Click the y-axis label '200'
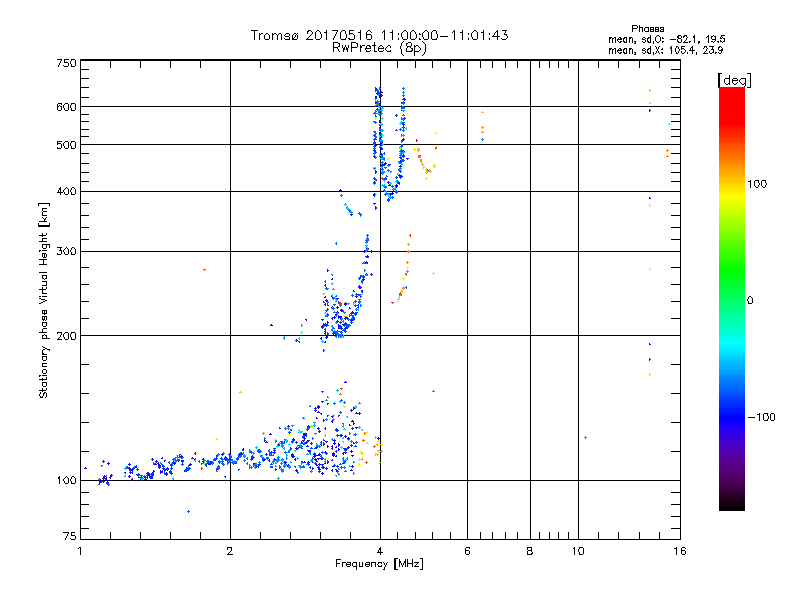The height and width of the screenshot is (600, 800). tap(66, 336)
